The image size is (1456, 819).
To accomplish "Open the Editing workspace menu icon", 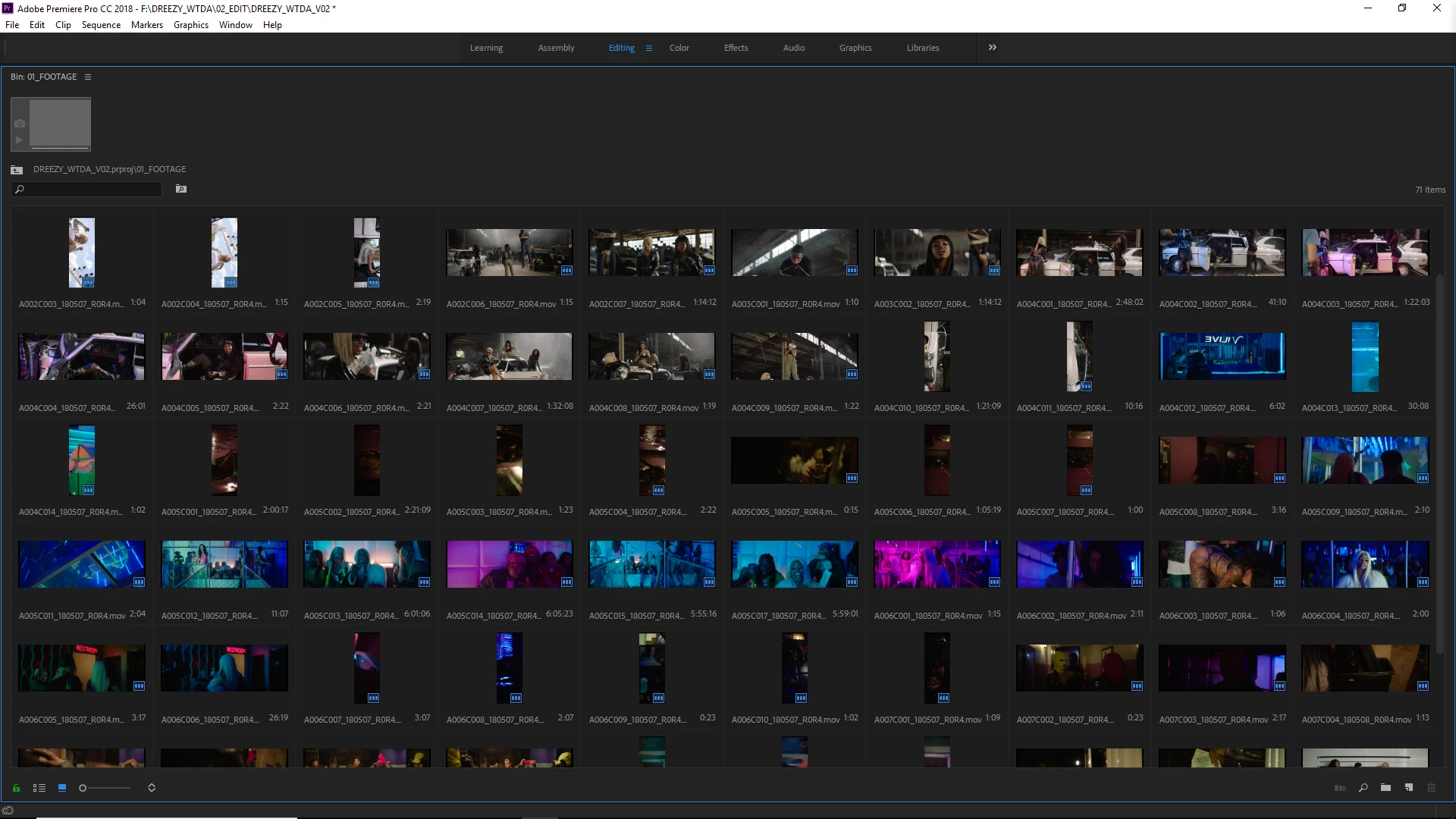I will [649, 48].
